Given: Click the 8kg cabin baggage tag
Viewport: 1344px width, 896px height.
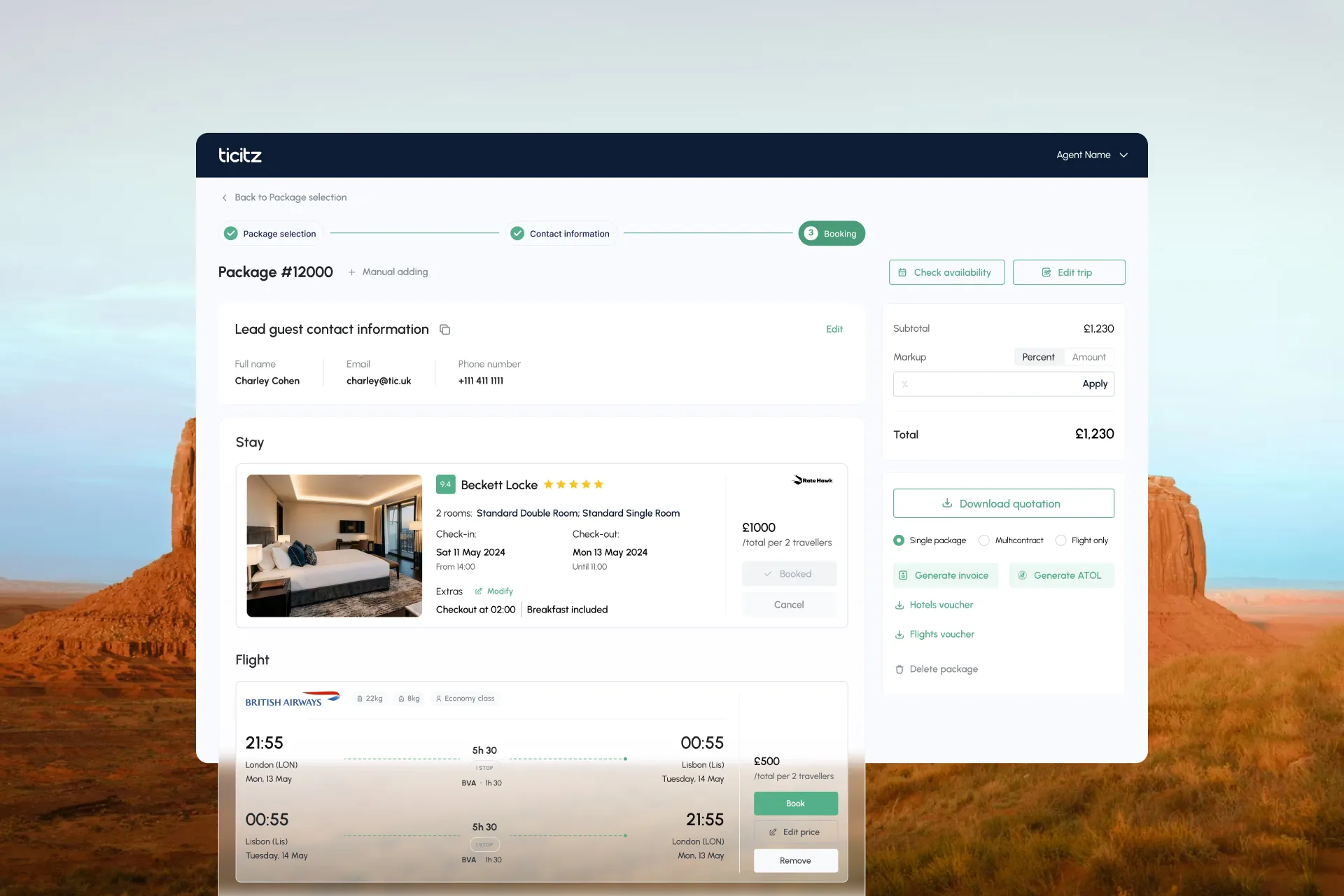Looking at the screenshot, I should (x=409, y=699).
